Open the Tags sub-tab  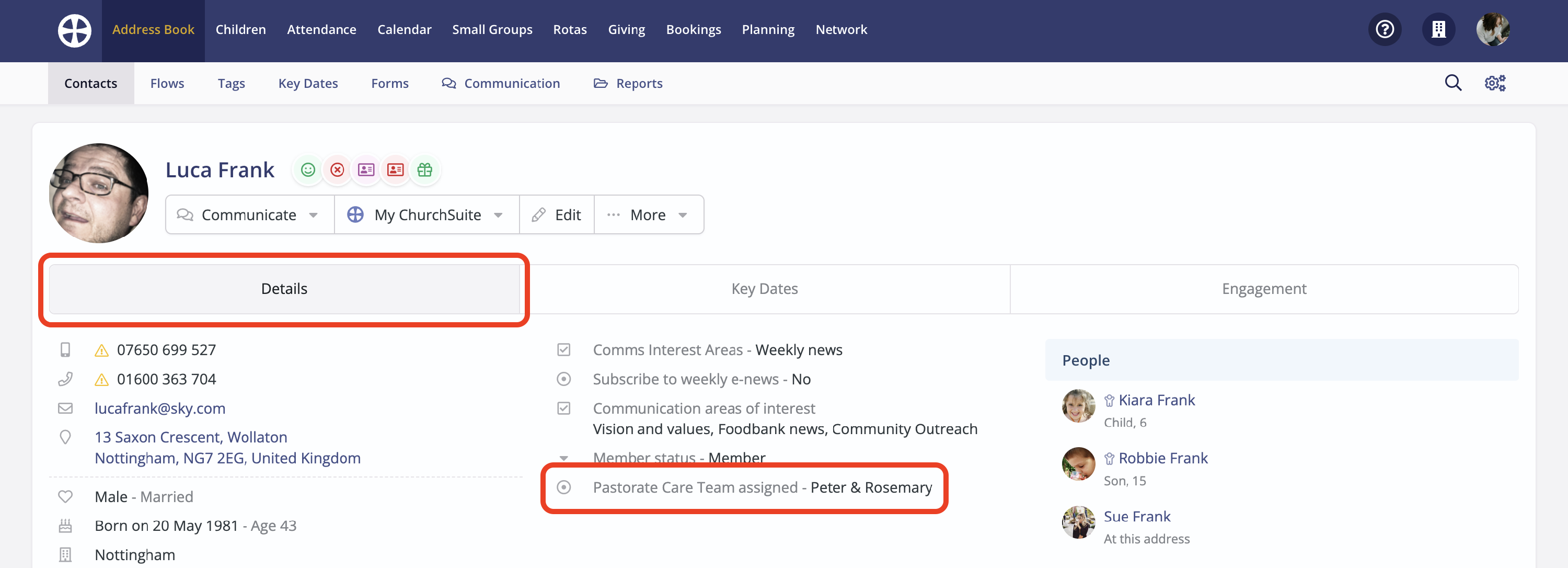click(x=232, y=83)
